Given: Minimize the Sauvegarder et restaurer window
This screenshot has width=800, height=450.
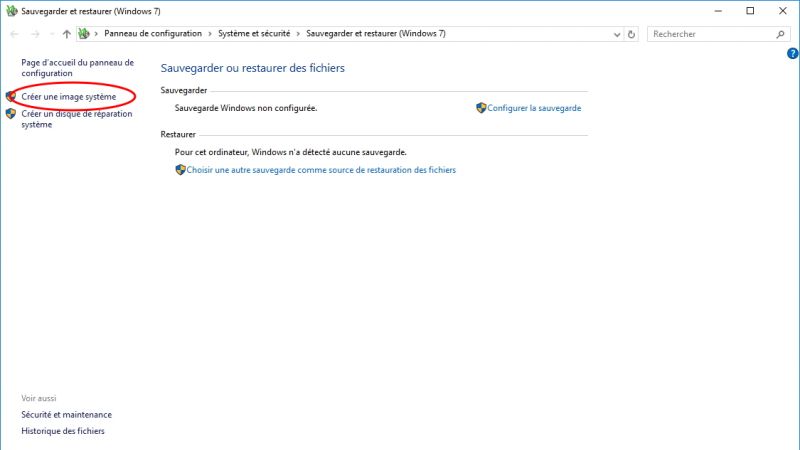Looking at the screenshot, I should pos(718,11).
